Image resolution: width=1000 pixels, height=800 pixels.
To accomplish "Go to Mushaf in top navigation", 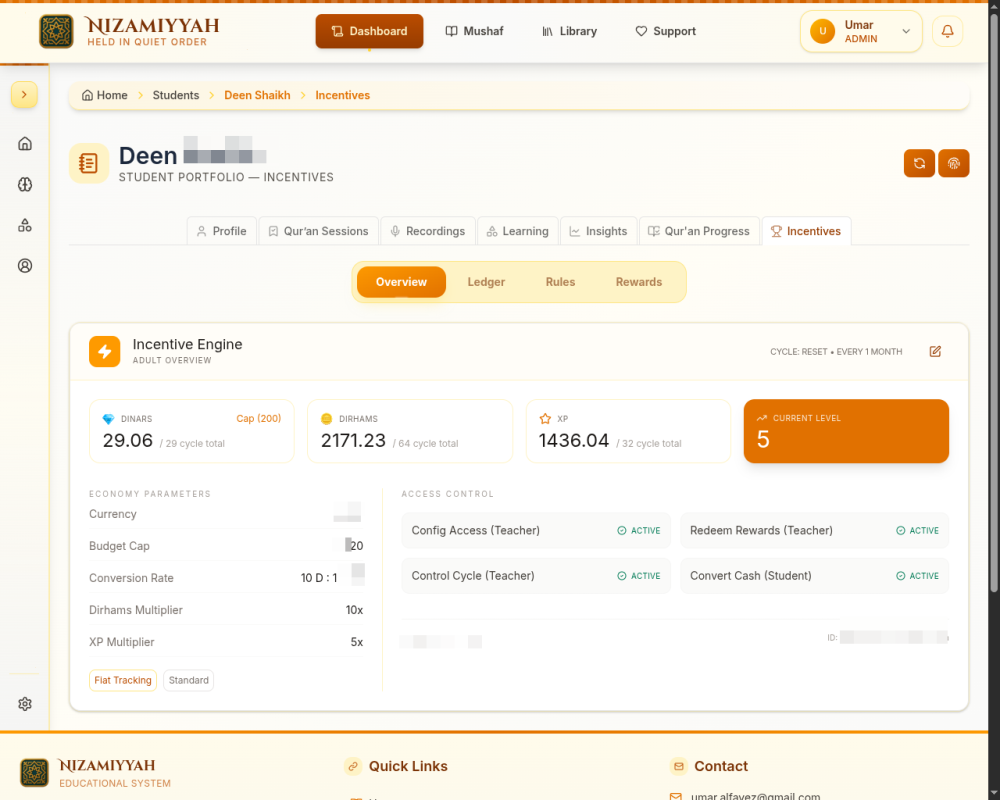I will 474,31.
